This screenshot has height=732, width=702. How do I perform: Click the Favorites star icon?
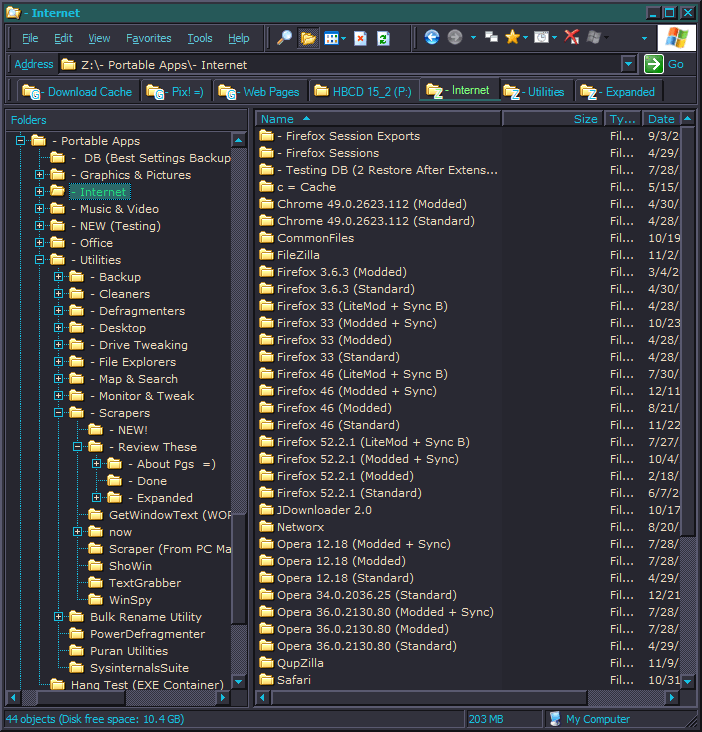coord(513,37)
